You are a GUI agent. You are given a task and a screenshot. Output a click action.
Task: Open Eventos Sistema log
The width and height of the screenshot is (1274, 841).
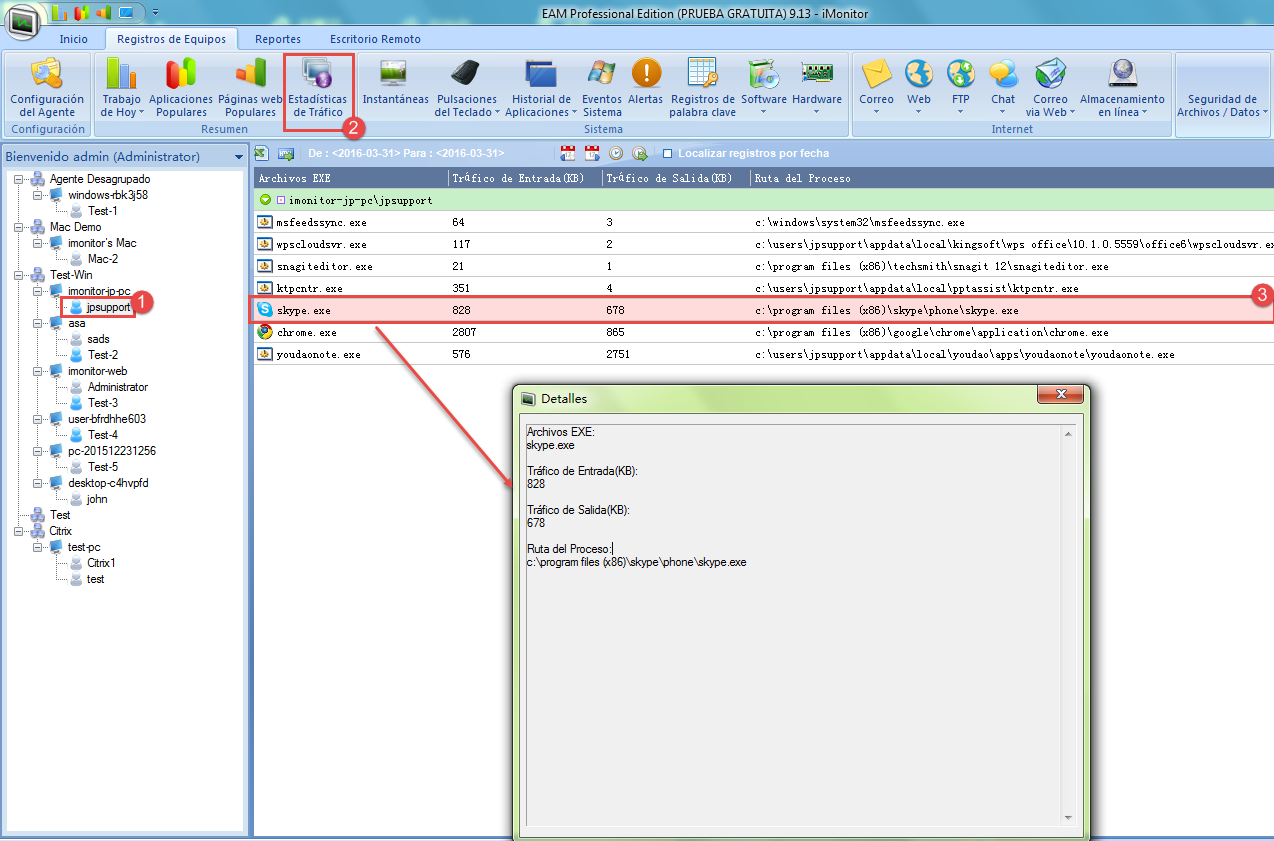[x=602, y=88]
